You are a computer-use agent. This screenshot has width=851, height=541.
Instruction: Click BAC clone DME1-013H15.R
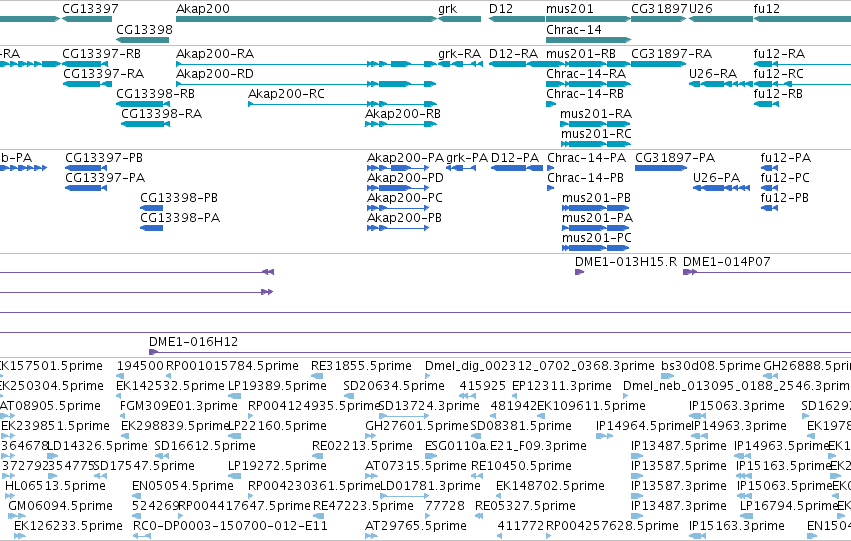coord(580,272)
